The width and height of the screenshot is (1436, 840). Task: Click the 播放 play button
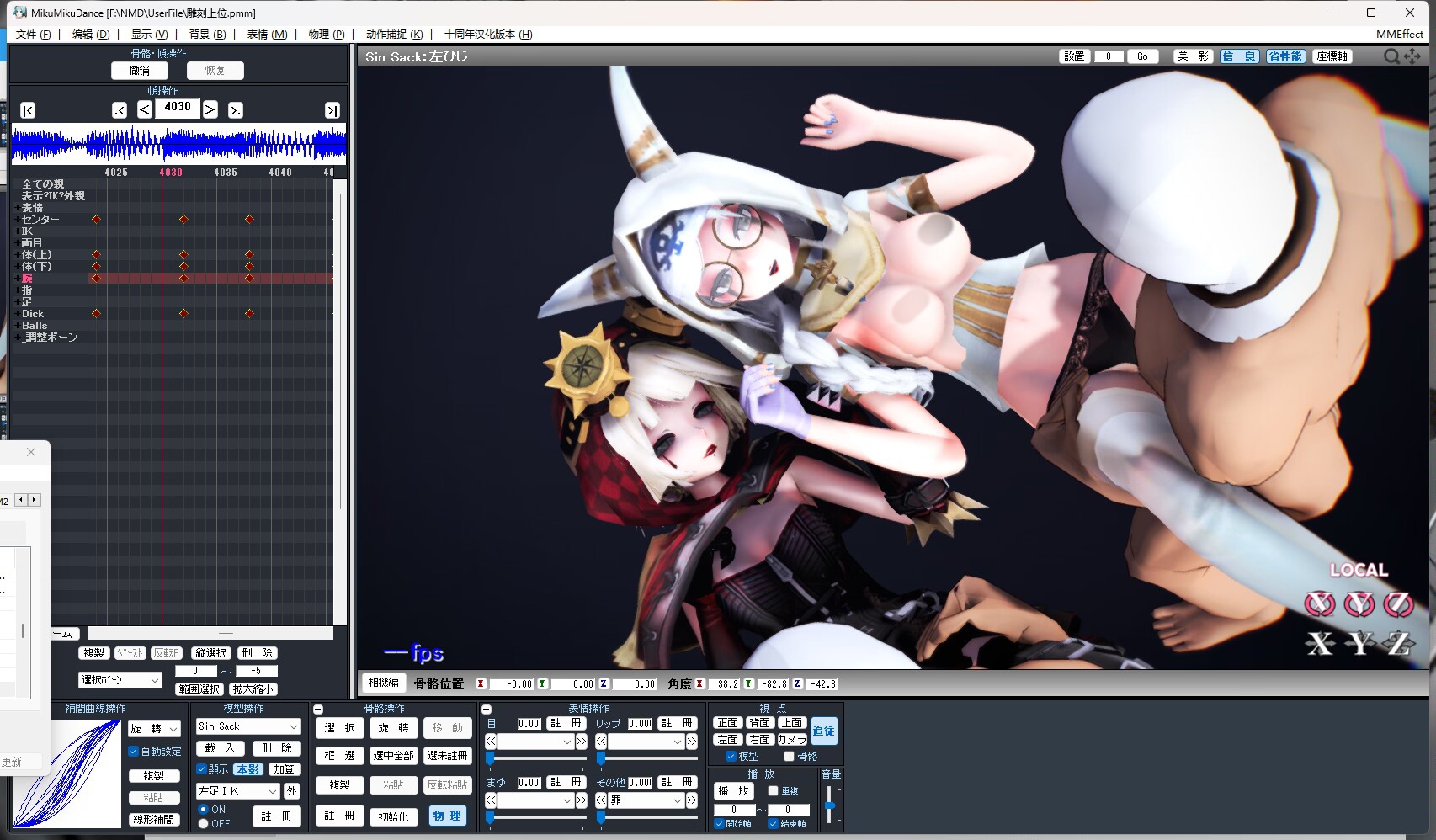[733, 791]
